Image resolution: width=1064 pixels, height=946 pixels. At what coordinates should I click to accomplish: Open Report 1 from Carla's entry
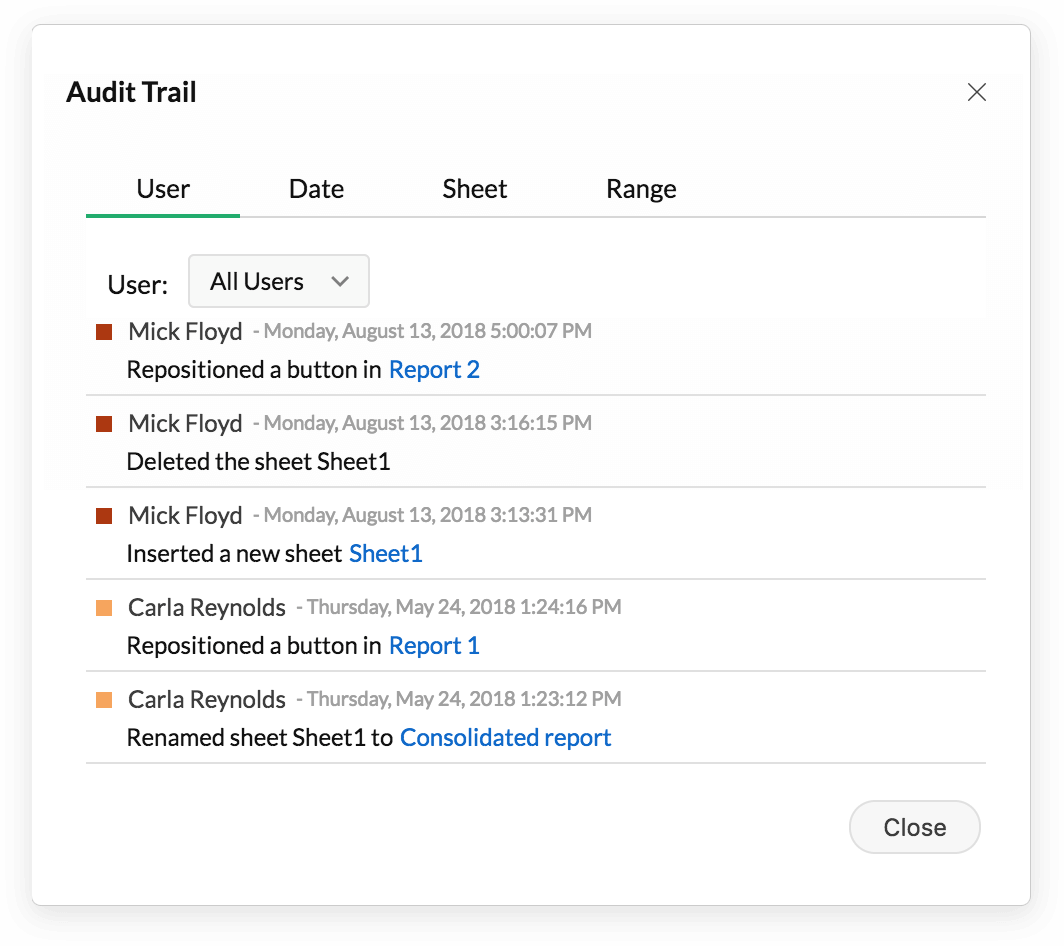pos(434,645)
